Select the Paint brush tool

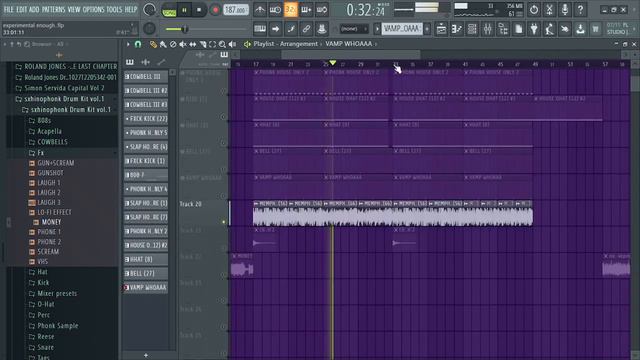163,44
